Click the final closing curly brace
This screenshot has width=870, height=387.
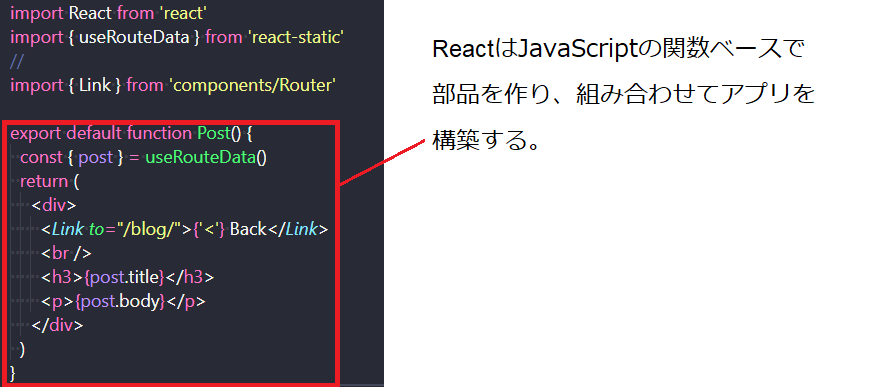point(13,373)
